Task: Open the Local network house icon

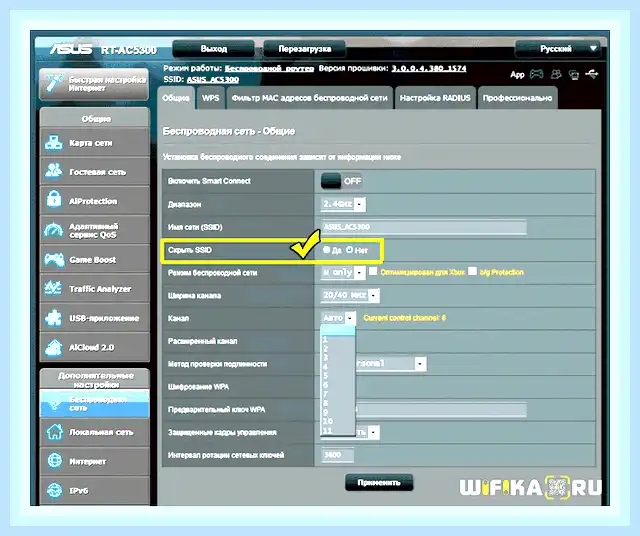Action: coord(55,432)
